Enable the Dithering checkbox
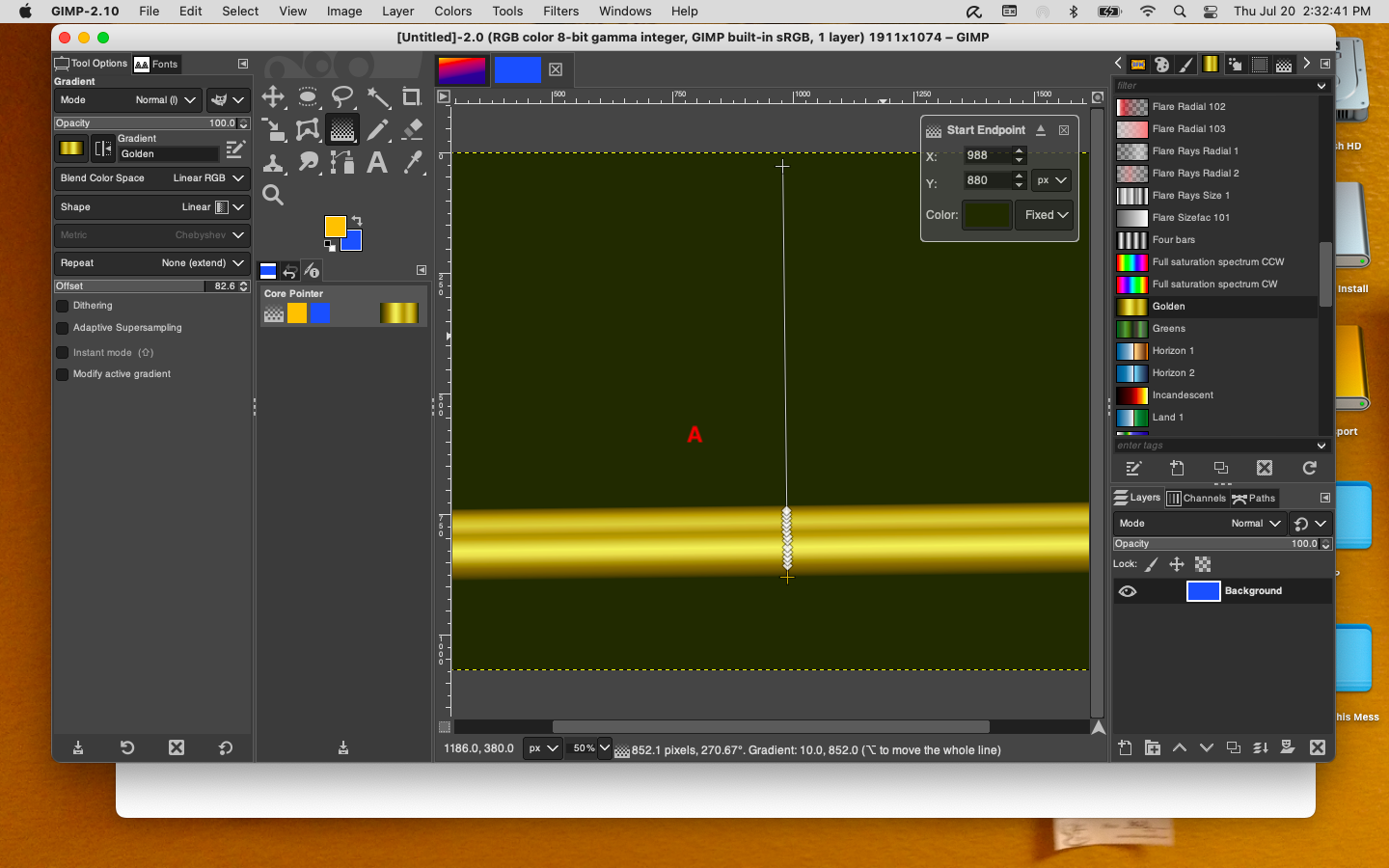 63,306
